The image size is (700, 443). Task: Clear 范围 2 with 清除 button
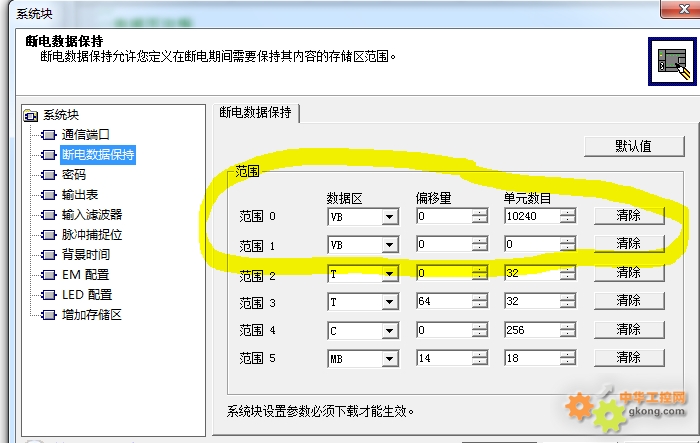click(629, 272)
